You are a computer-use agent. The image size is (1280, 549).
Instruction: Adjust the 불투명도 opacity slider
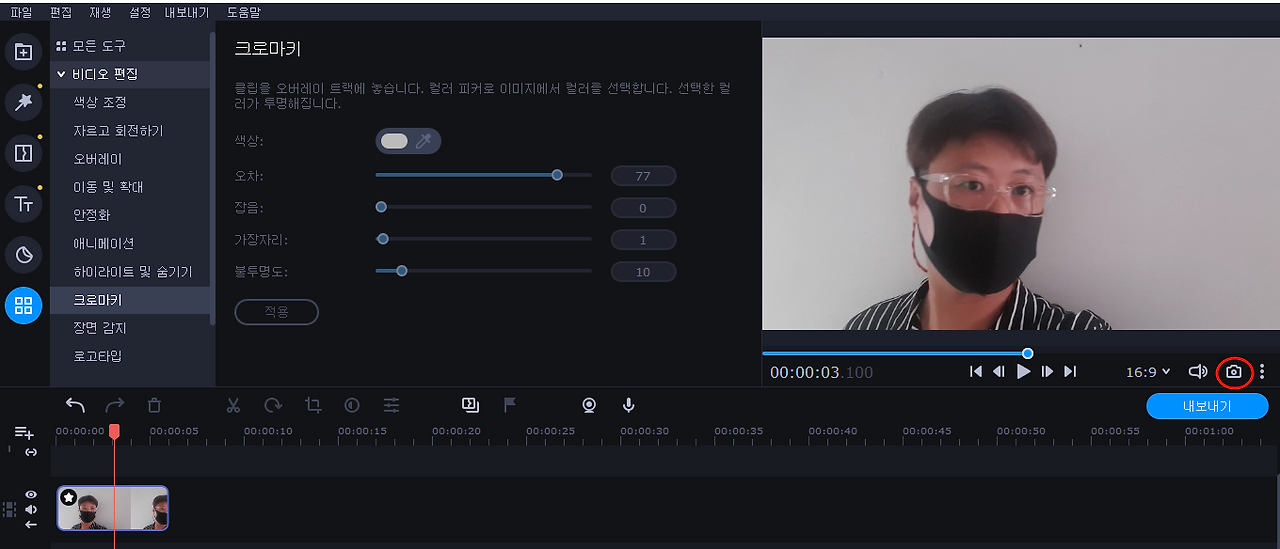point(483,271)
